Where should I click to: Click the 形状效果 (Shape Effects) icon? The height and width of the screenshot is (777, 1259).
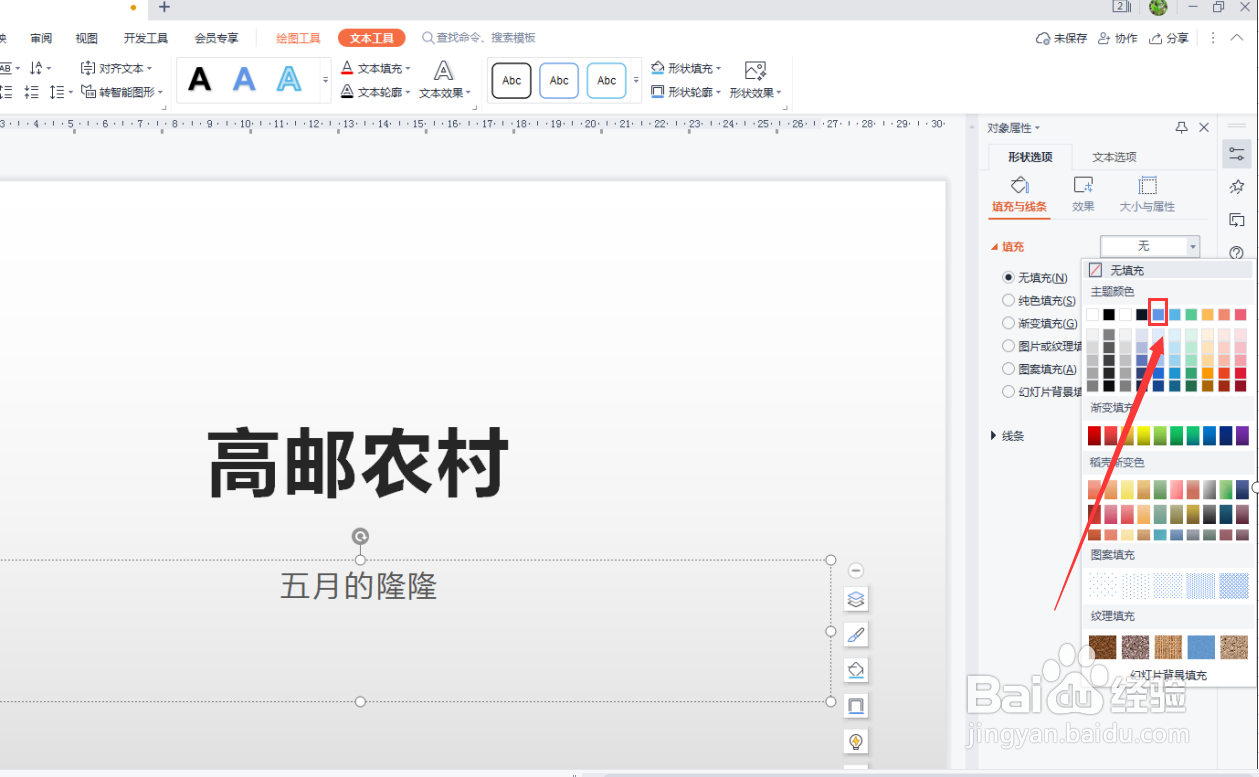click(755, 70)
